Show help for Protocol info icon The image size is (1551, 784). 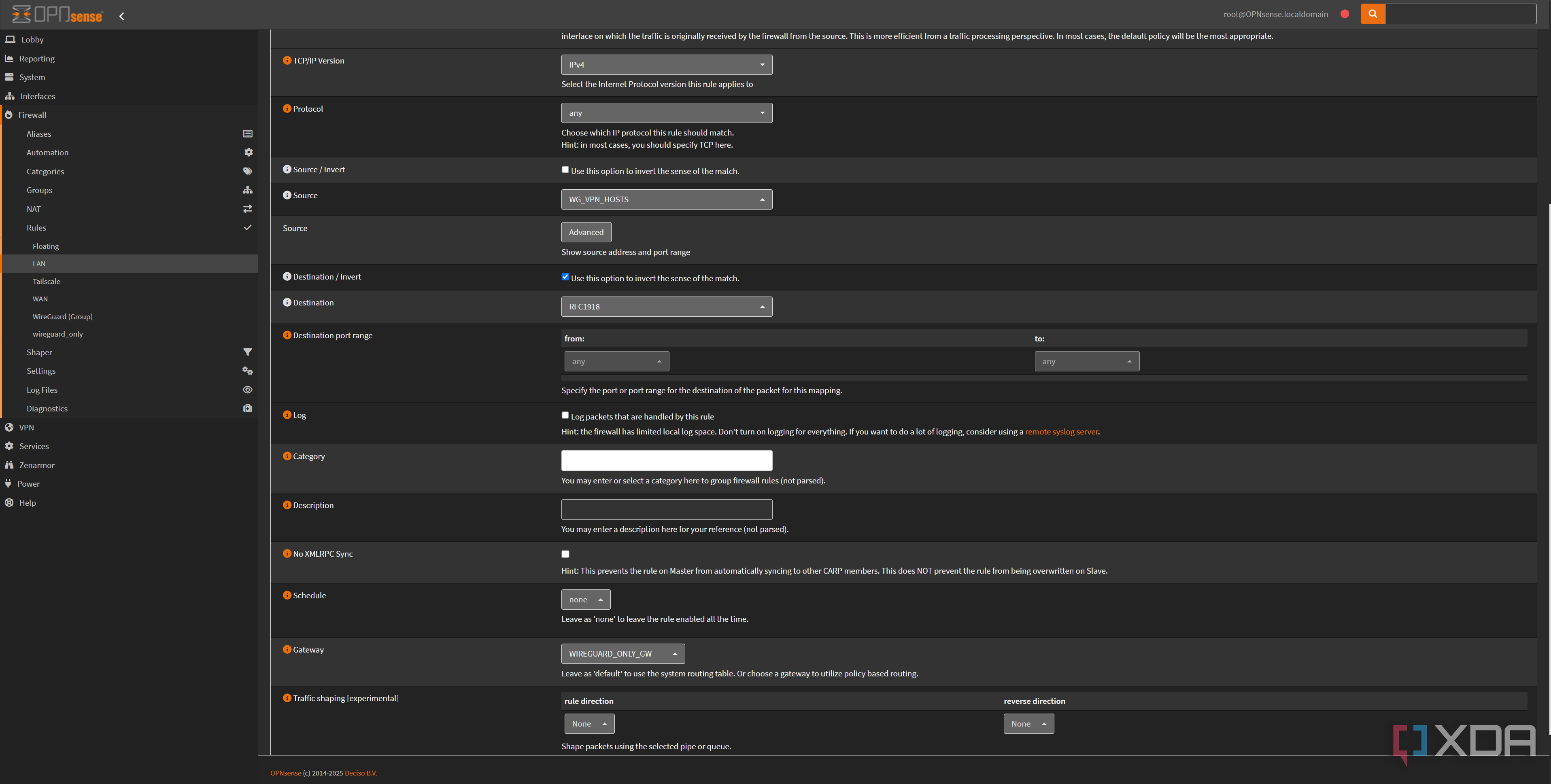(x=287, y=108)
